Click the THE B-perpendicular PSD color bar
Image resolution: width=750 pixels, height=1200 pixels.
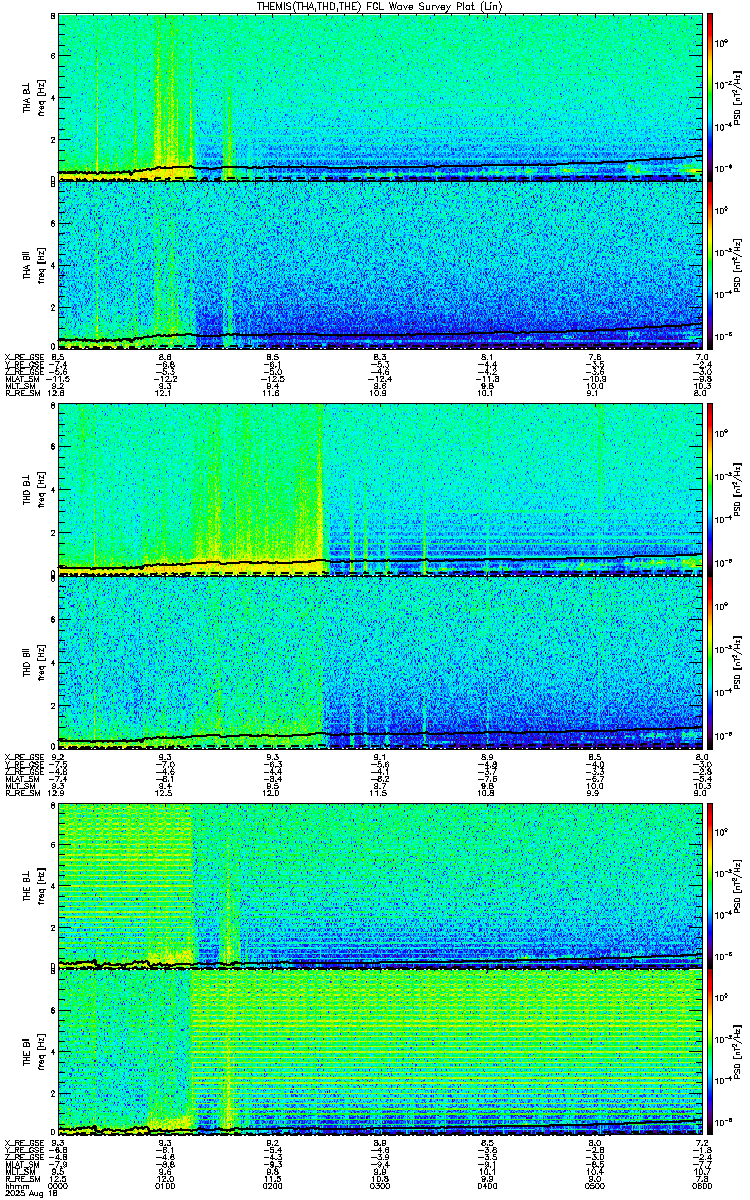(710, 885)
